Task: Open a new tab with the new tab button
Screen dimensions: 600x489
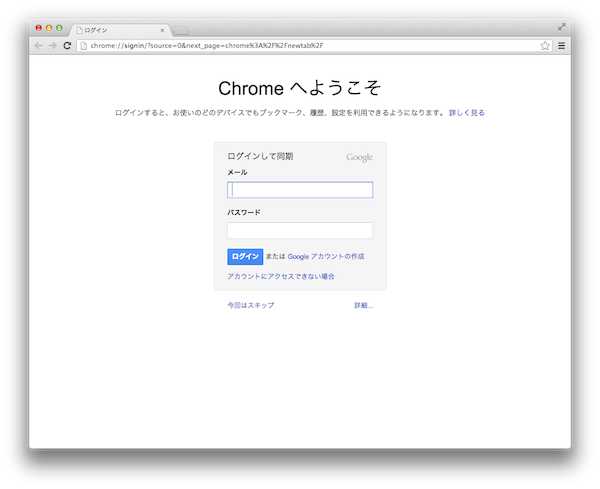Action: 181,31
